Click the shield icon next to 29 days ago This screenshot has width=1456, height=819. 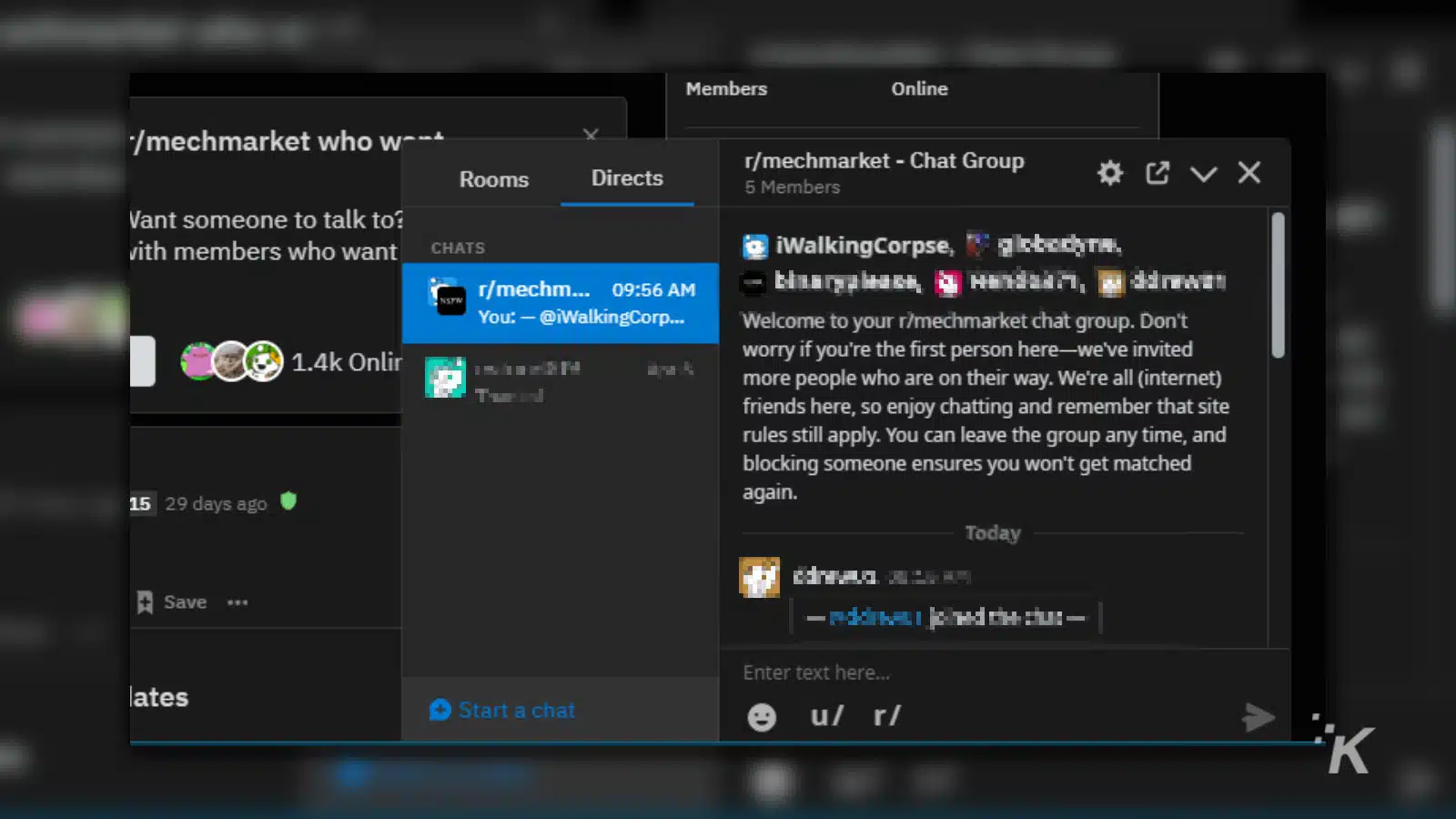288,501
